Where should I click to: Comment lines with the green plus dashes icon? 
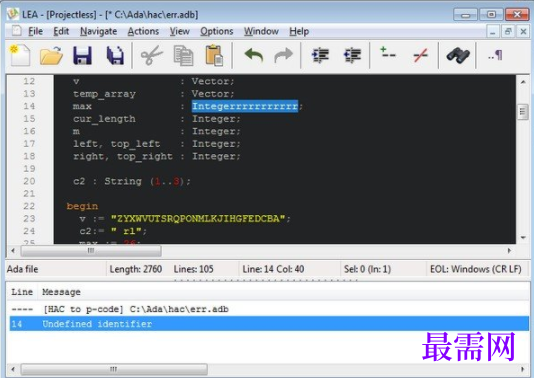[x=388, y=53]
